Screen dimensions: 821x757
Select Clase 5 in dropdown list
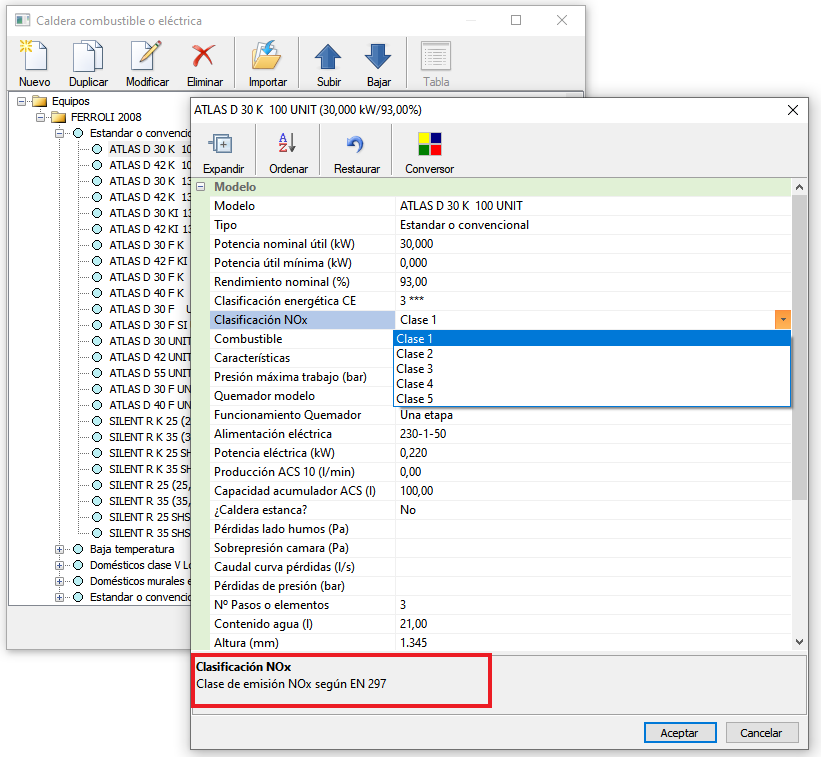[592, 399]
